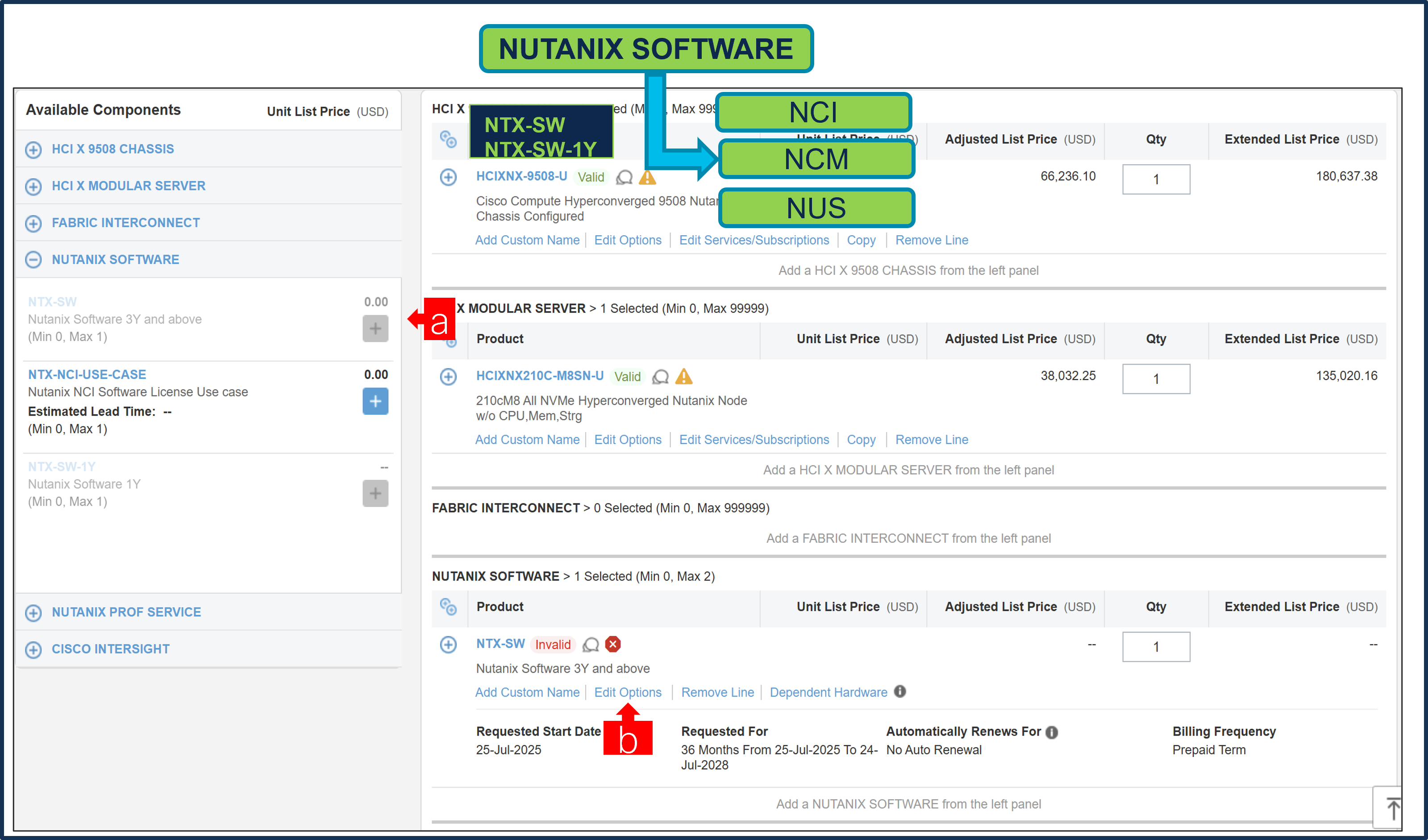The height and width of the screenshot is (840, 1428).
Task: Expand details plus icon beside HCIXNX210C-M8SN-U
Action: 448,376
